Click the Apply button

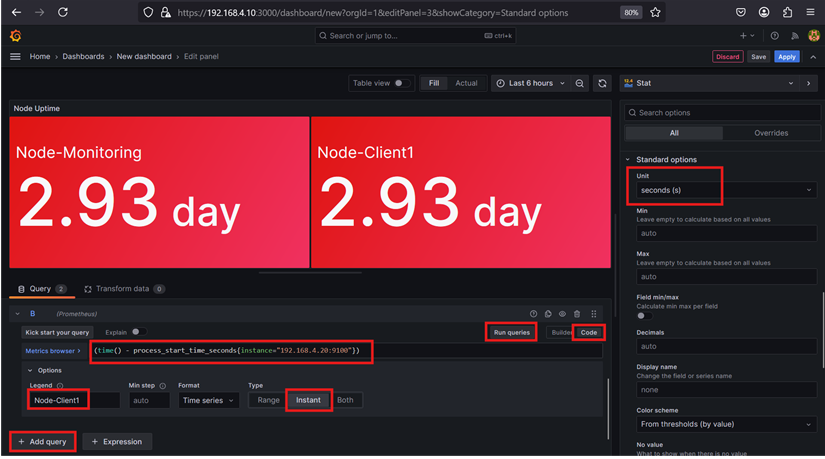(787, 57)
